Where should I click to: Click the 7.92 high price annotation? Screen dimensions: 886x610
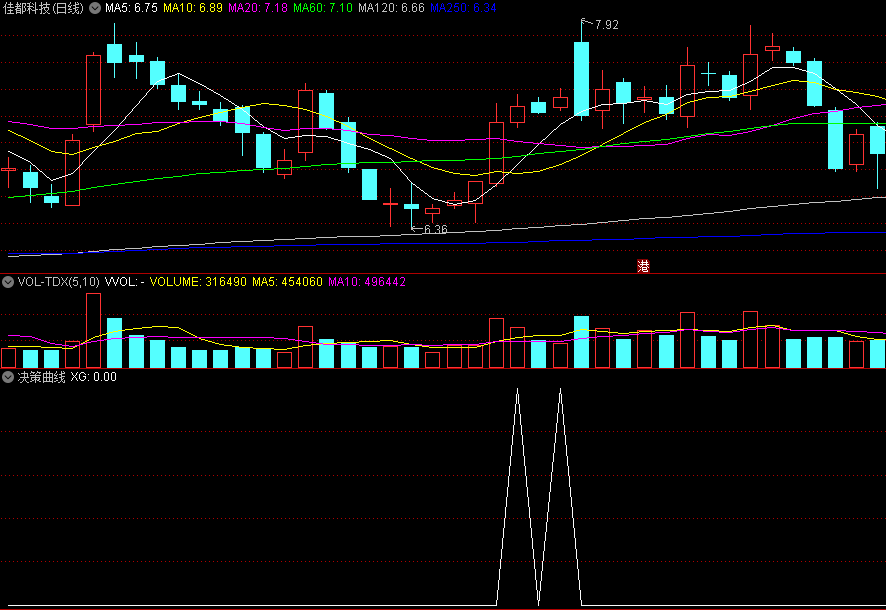point(606,25)
